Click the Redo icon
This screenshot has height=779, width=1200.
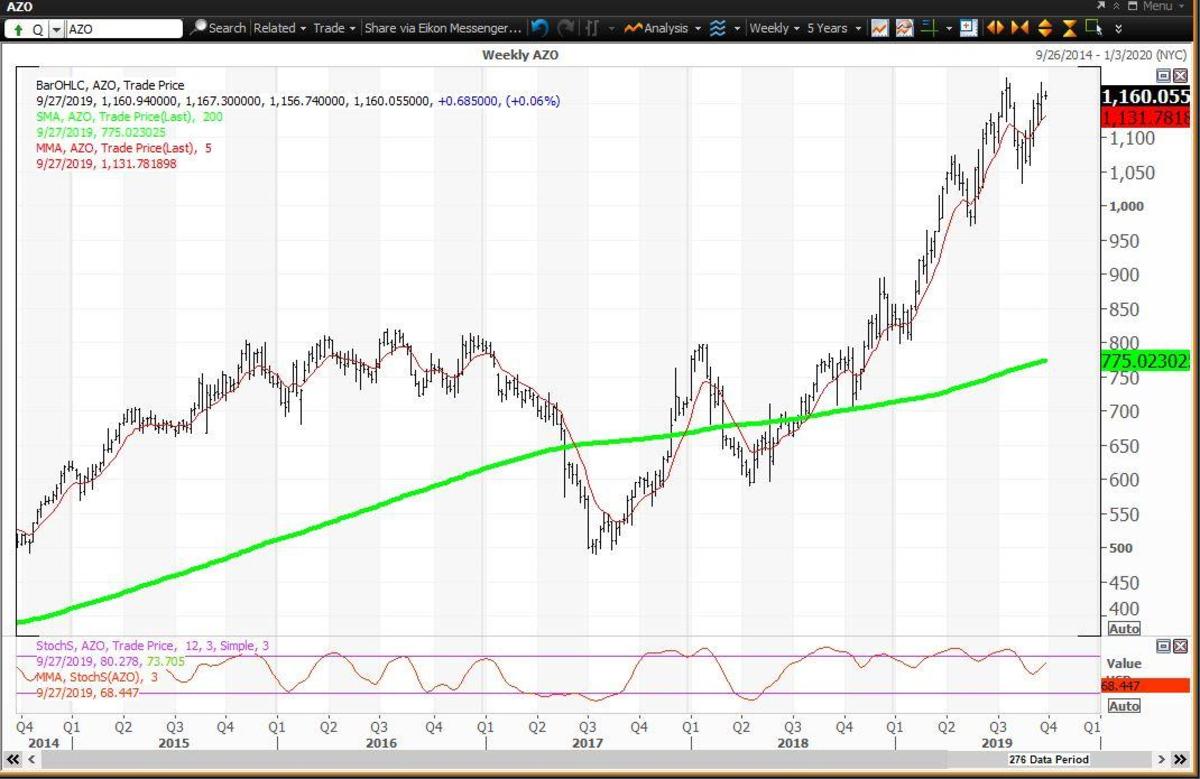tap(565, 28)
